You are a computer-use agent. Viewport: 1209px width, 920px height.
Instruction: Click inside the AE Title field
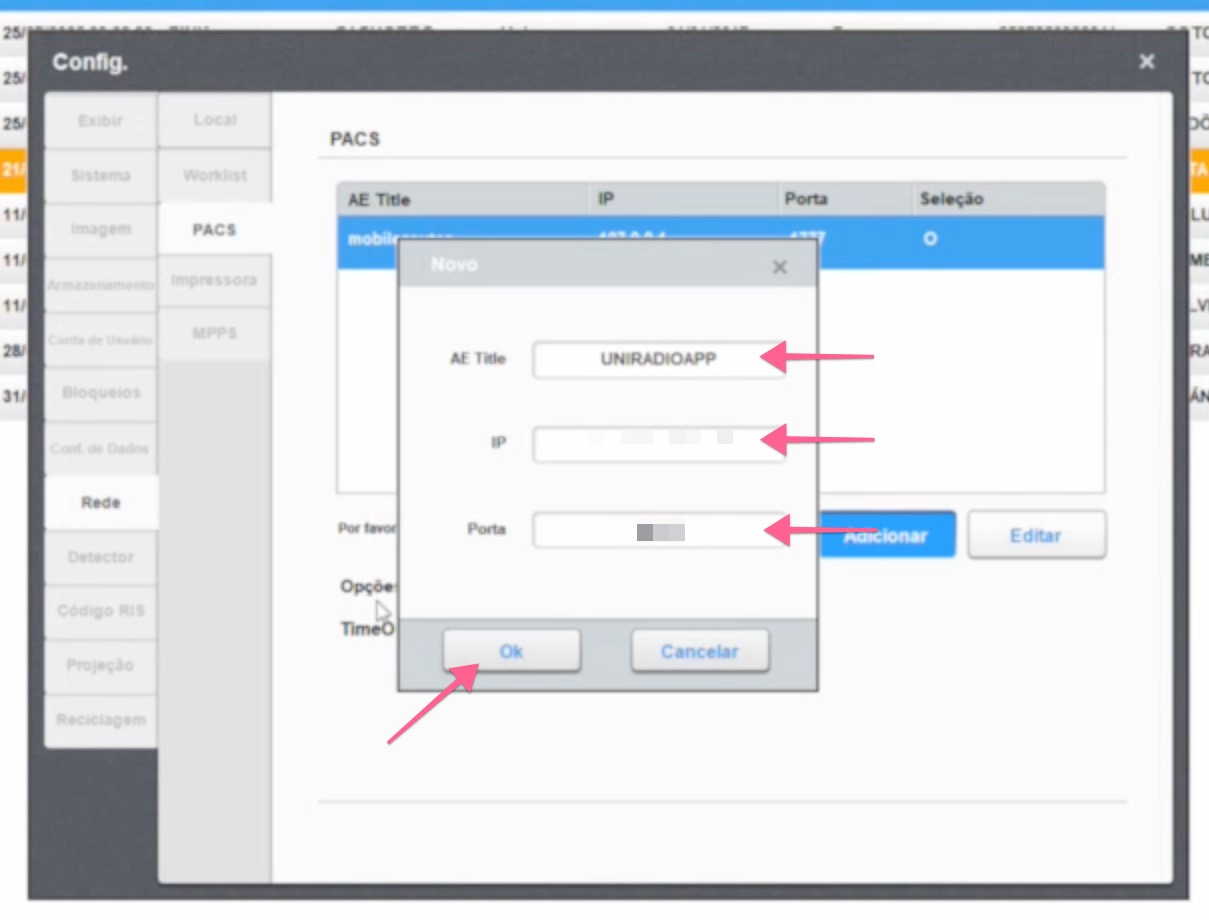point(659,359)
